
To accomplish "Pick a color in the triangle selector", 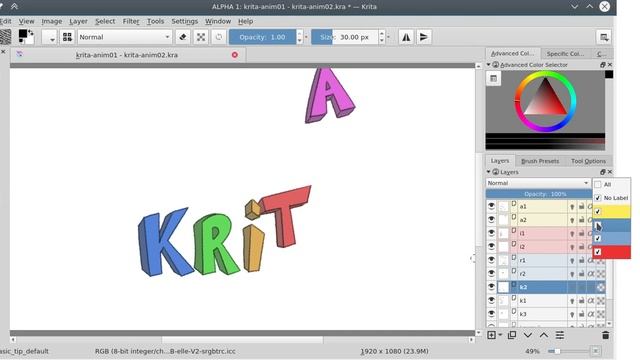I will (x=545, y=100).
